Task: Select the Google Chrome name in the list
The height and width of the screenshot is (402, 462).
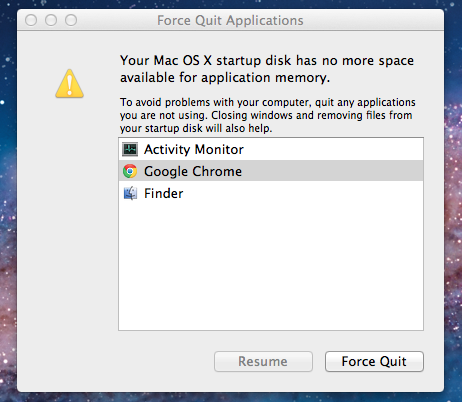Action: 193,171
